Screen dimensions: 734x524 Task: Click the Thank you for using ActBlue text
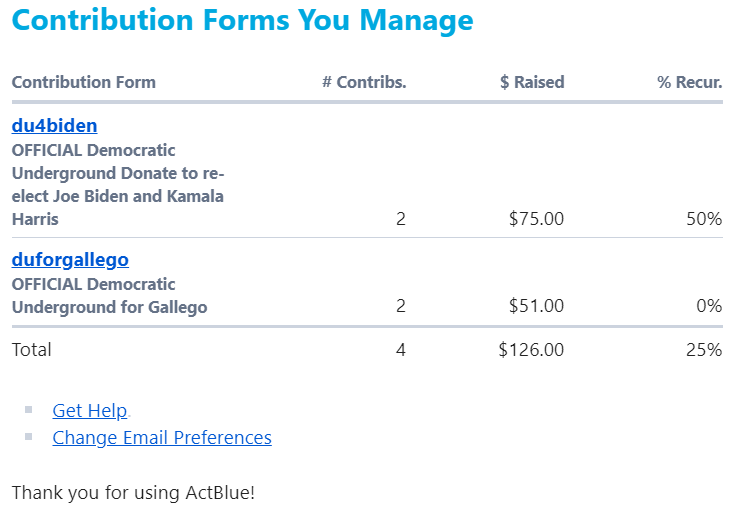[133, 492]
